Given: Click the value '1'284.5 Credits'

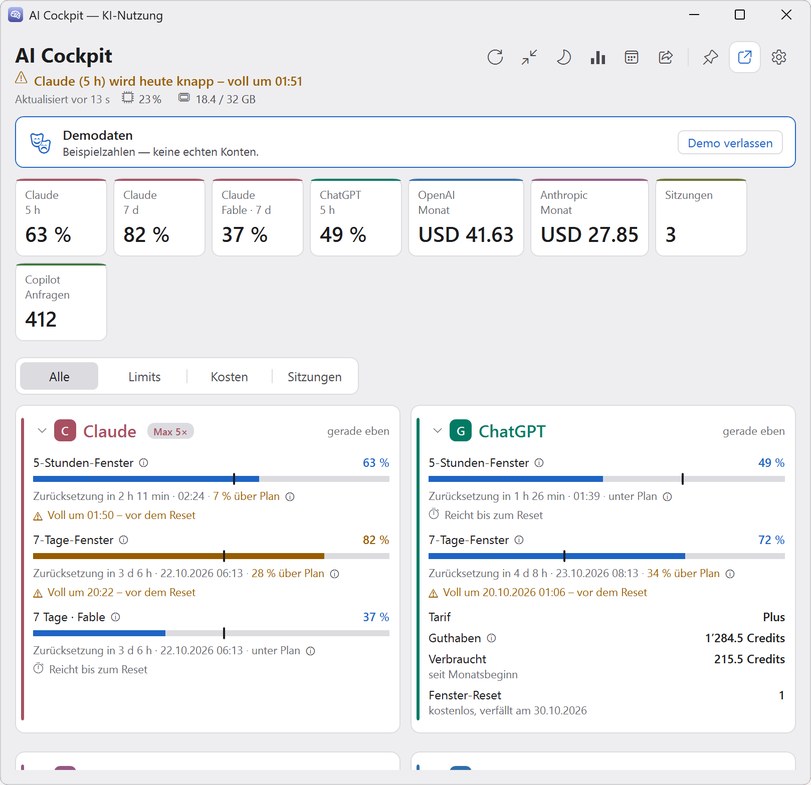Looking at the screenshot, I should (745, 638).
